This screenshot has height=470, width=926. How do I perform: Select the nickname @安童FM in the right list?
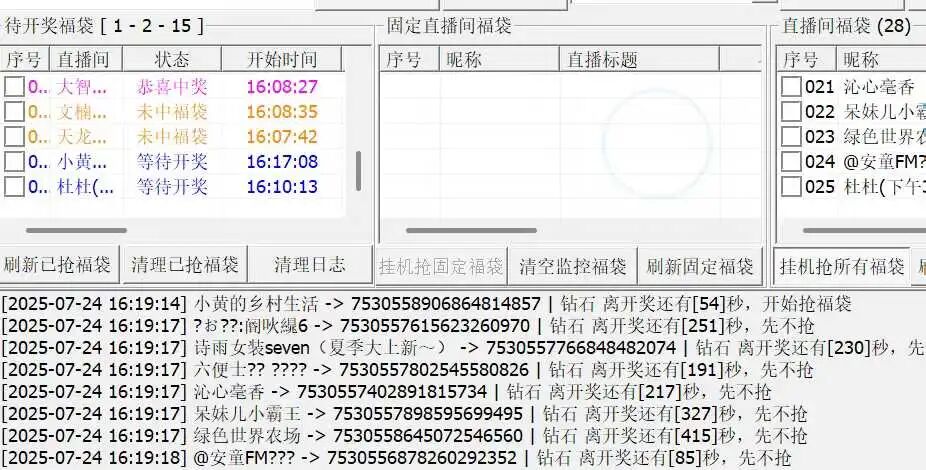(885, 161)
